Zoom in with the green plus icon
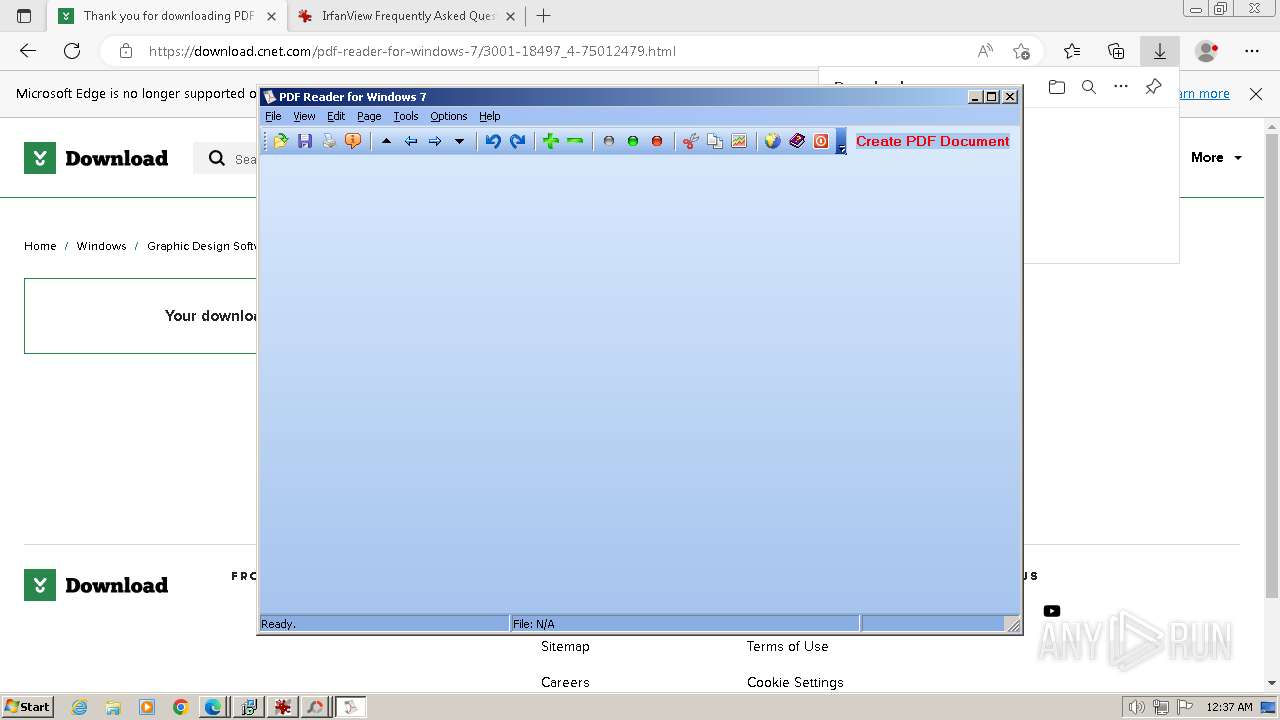 click(551, 141)
